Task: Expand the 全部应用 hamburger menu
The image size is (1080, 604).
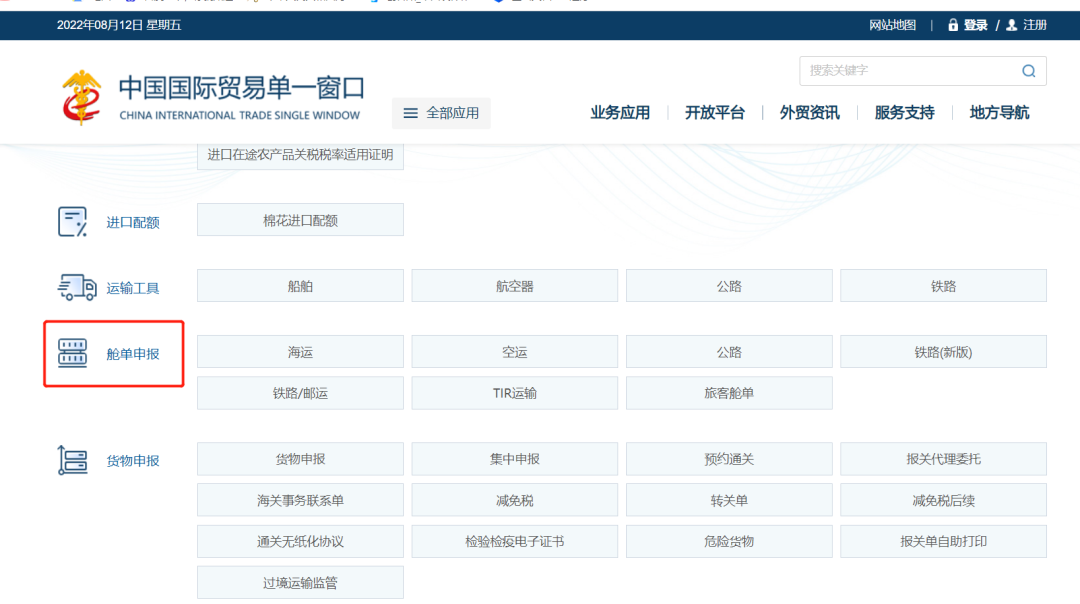Action: pos(441,113)
